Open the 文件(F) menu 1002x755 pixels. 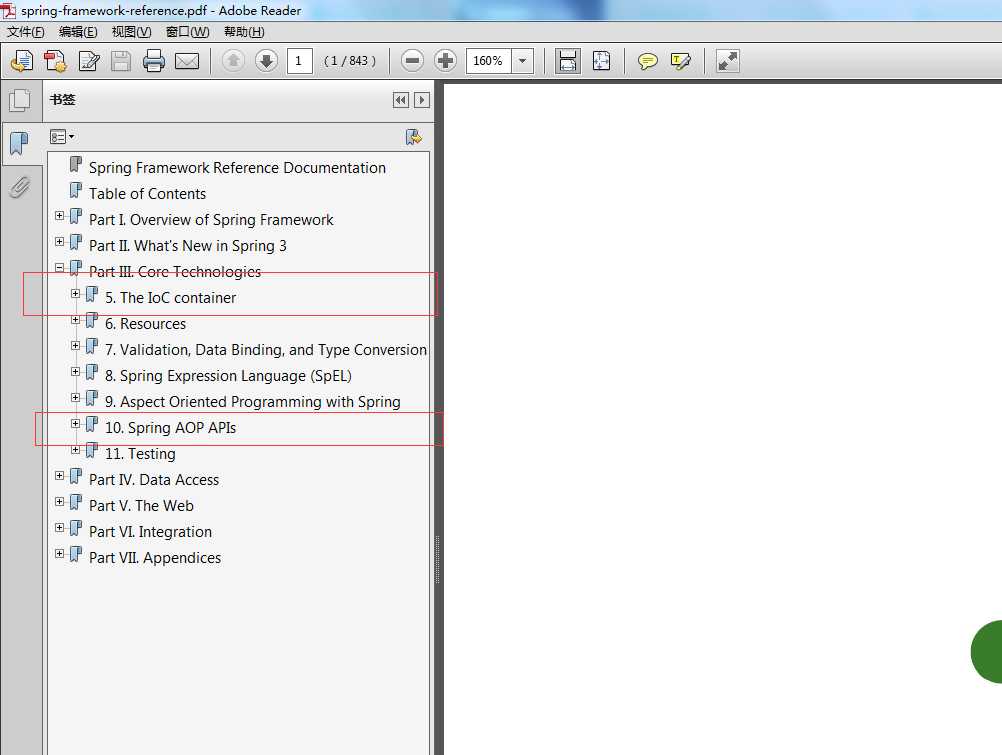point(26,31)
